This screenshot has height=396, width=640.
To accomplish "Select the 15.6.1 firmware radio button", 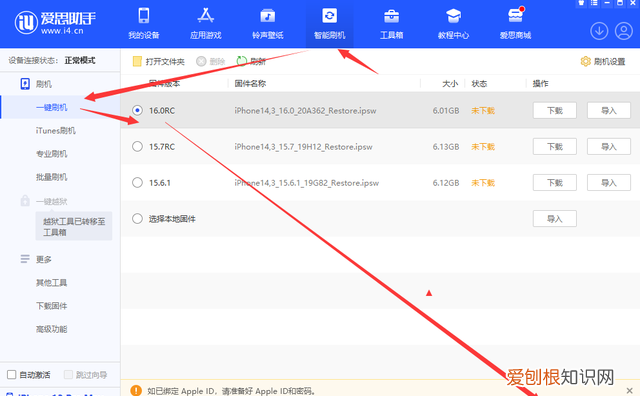I will (138, 182).
